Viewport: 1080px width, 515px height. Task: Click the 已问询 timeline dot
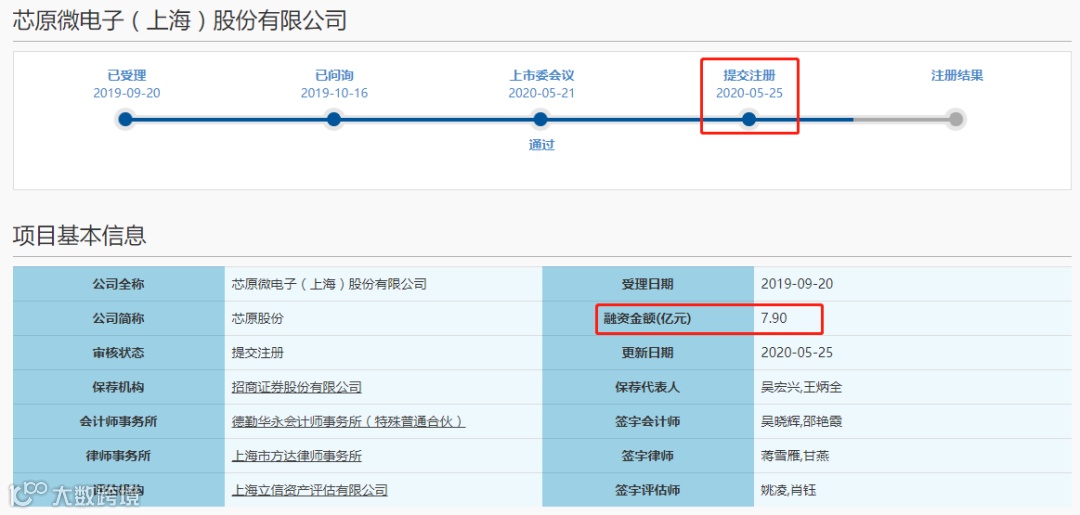(333, 120)
